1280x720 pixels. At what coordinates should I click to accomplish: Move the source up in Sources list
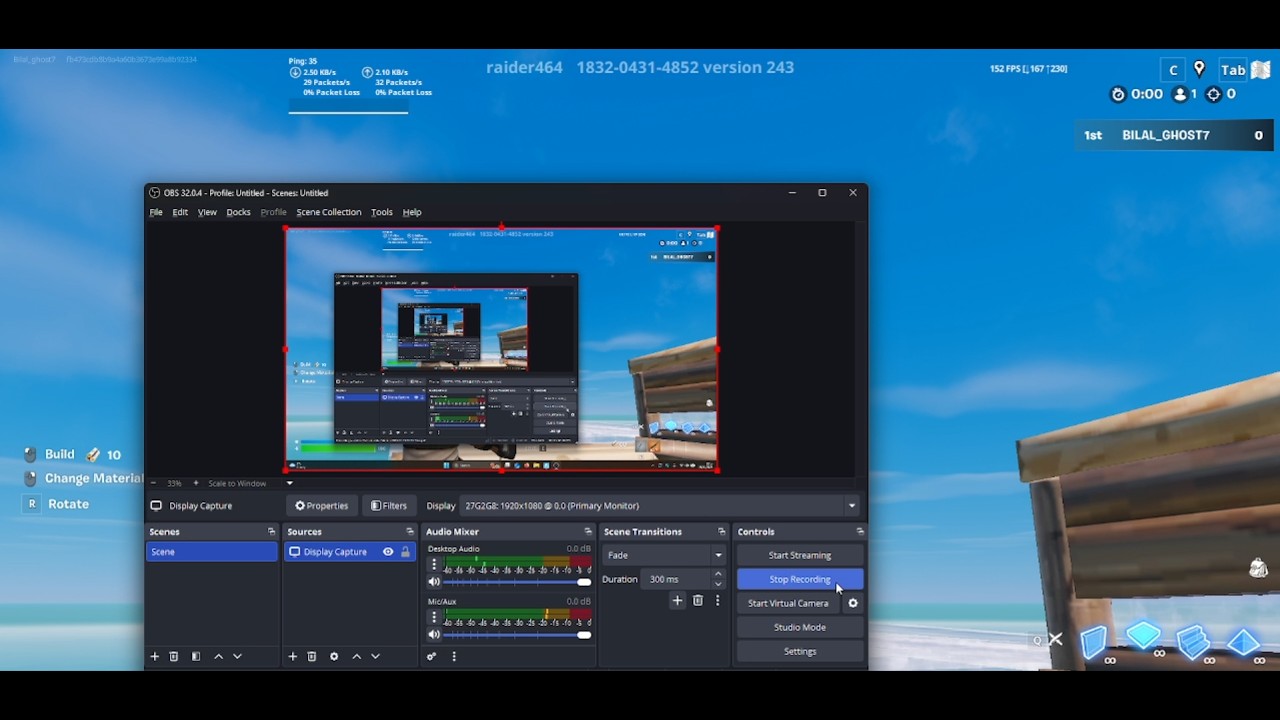(357, 656)
